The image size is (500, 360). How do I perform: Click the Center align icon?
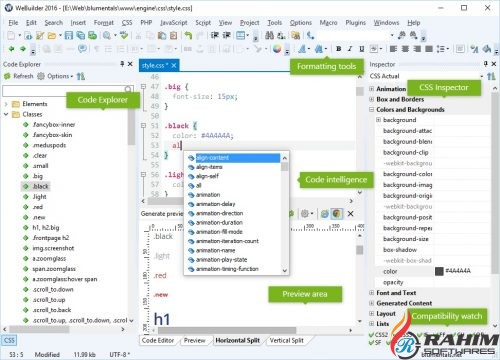[405, 49]
